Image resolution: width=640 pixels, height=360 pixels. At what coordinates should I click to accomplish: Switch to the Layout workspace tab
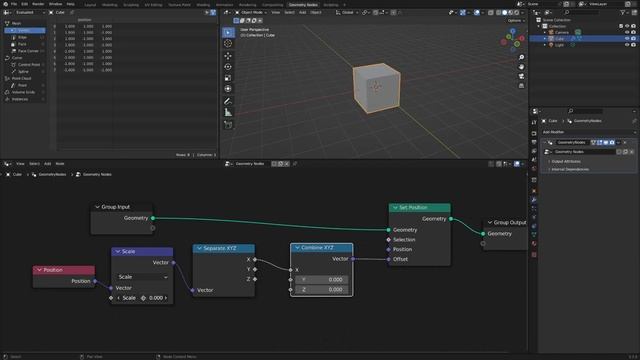(90, 5)
